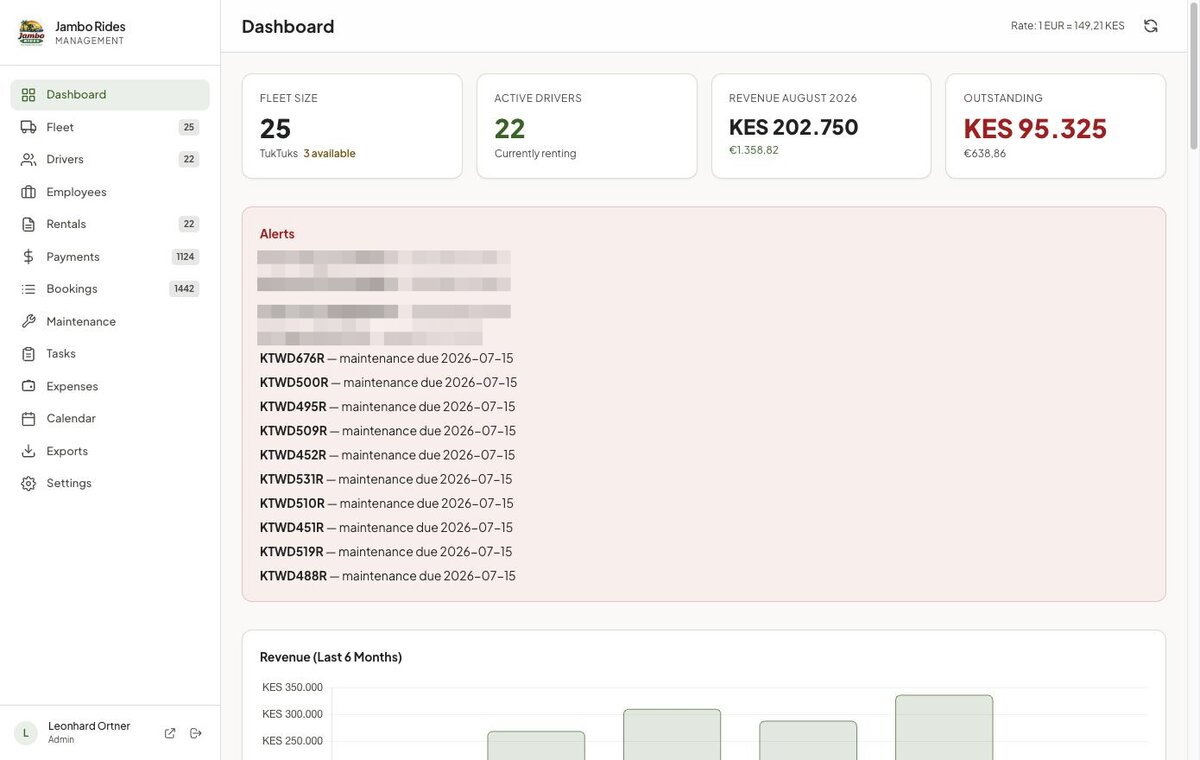
Task: Click the Outstanding KES 95.325 card
Action: point(1056,126)
